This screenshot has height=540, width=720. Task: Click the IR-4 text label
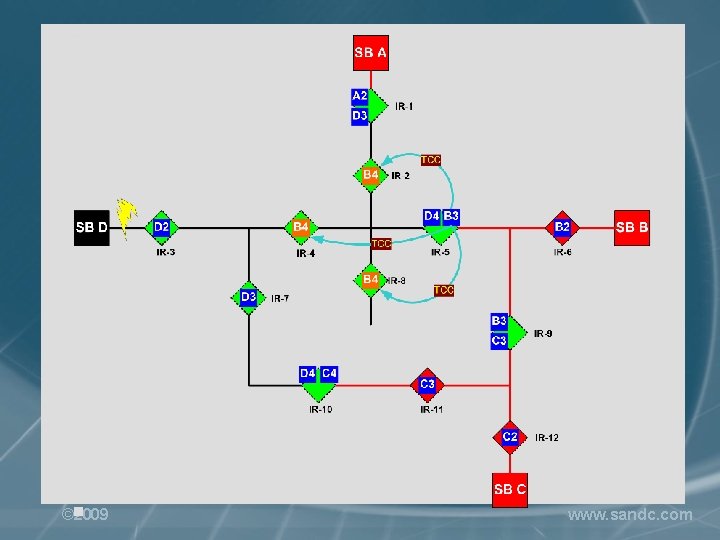(x=306, y=253)
